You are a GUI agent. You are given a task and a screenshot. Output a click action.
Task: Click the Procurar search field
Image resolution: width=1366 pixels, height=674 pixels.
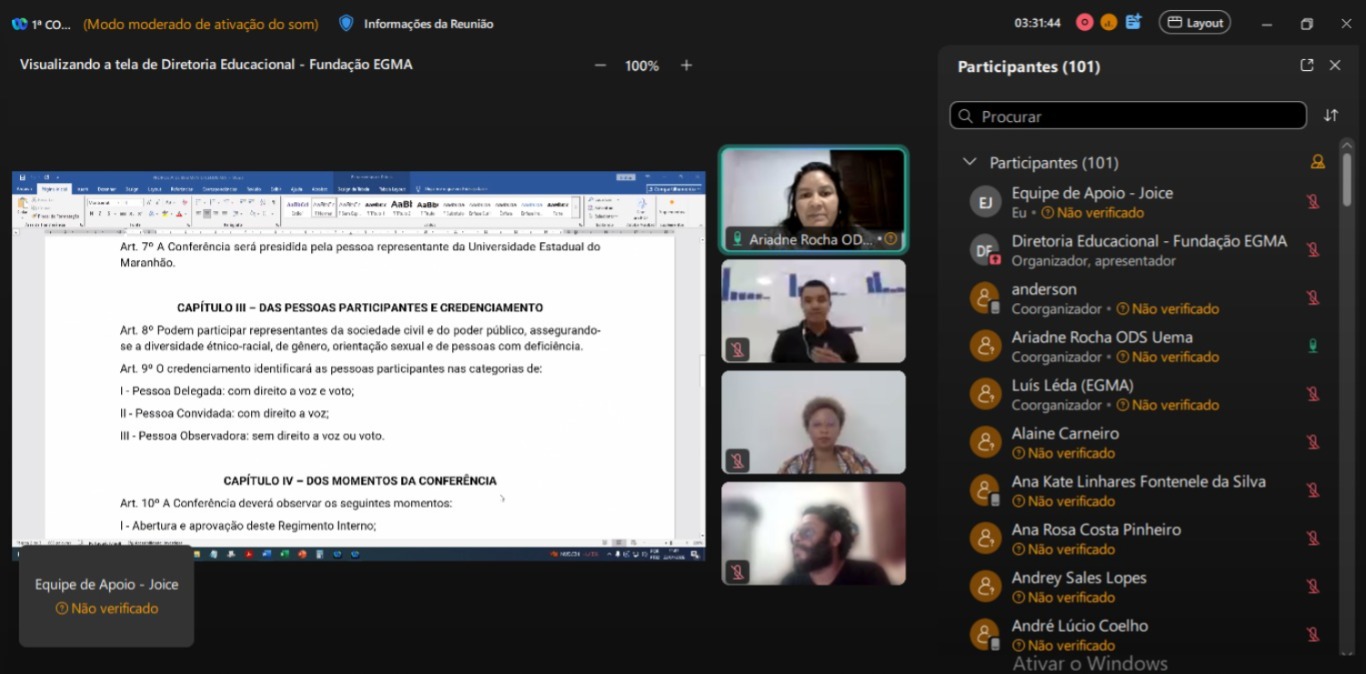(x=1128, y=116)
